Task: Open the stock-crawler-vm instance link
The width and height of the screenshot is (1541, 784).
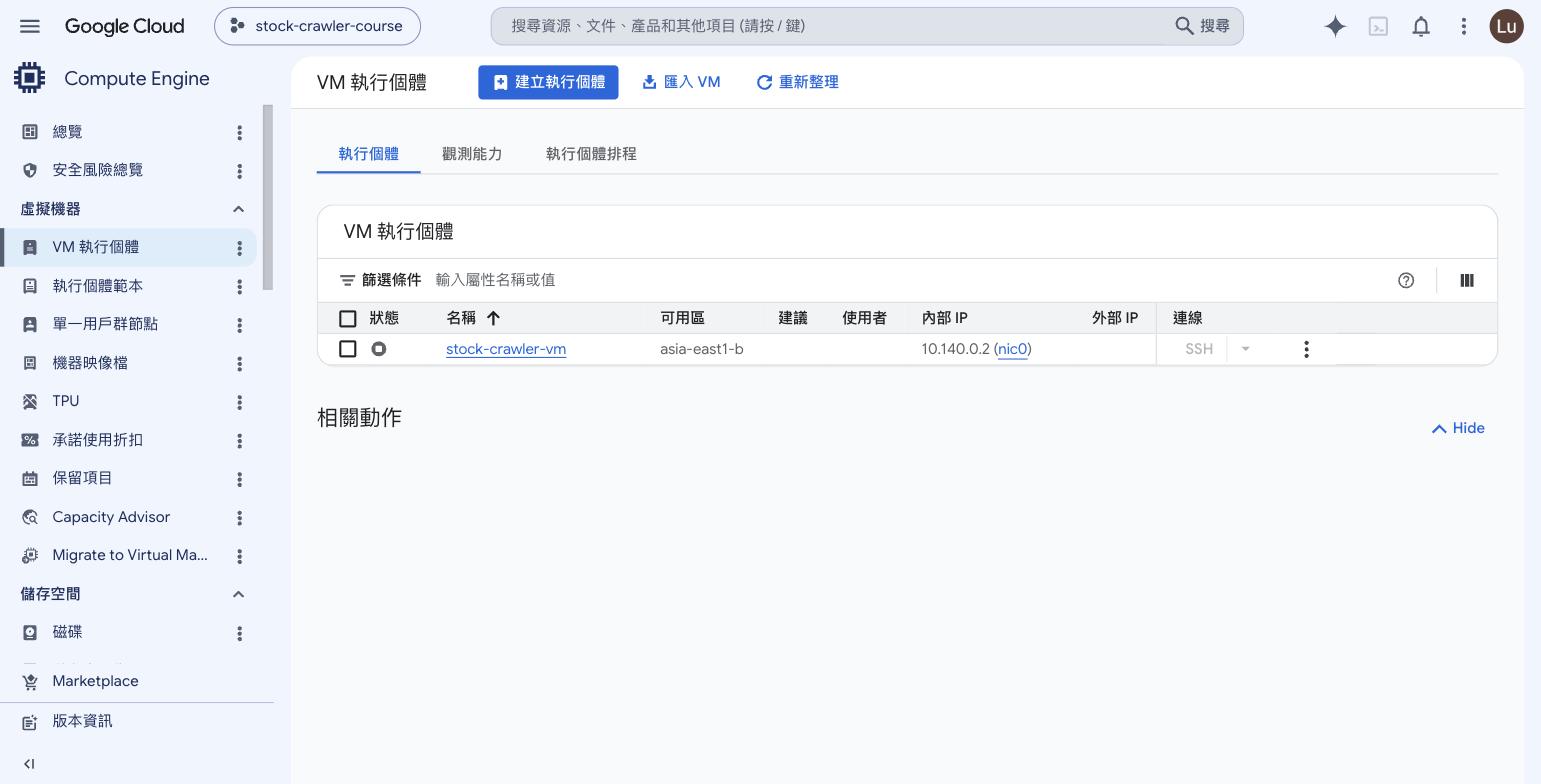Action: click(x=506, y=349)
